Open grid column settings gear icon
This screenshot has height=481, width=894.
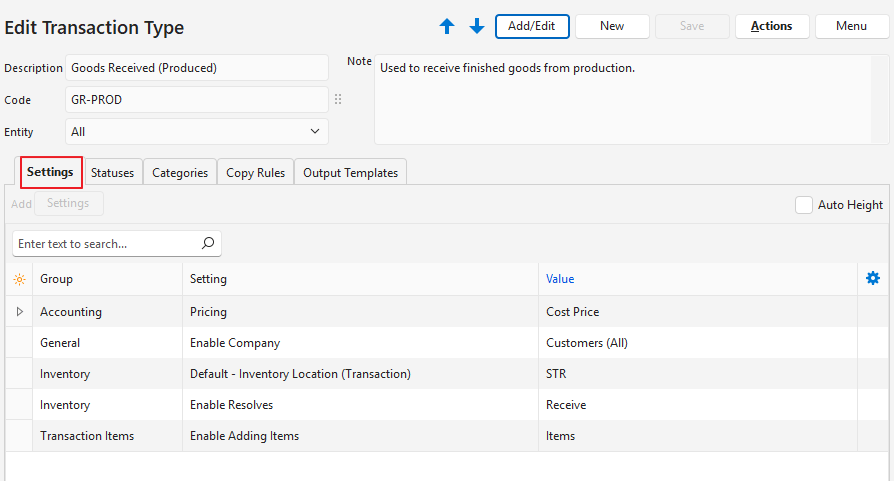[872, 279]
